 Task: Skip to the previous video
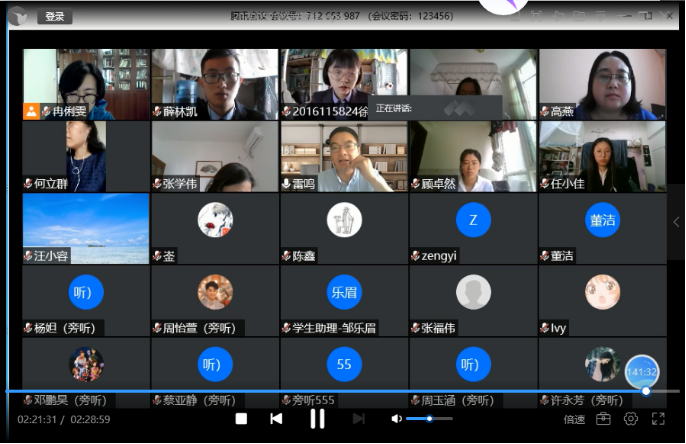click(x=276, y=419)
